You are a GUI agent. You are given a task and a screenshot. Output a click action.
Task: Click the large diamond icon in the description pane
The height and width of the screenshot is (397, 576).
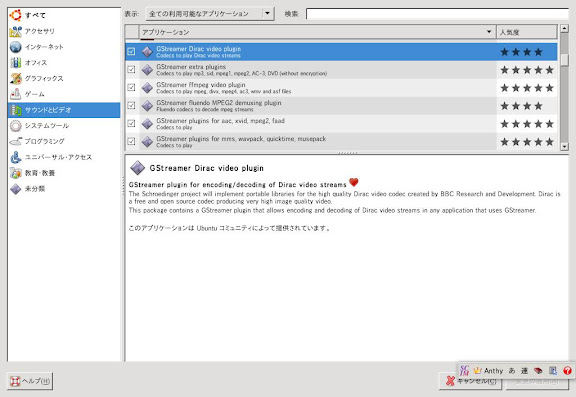coord(137,168)
